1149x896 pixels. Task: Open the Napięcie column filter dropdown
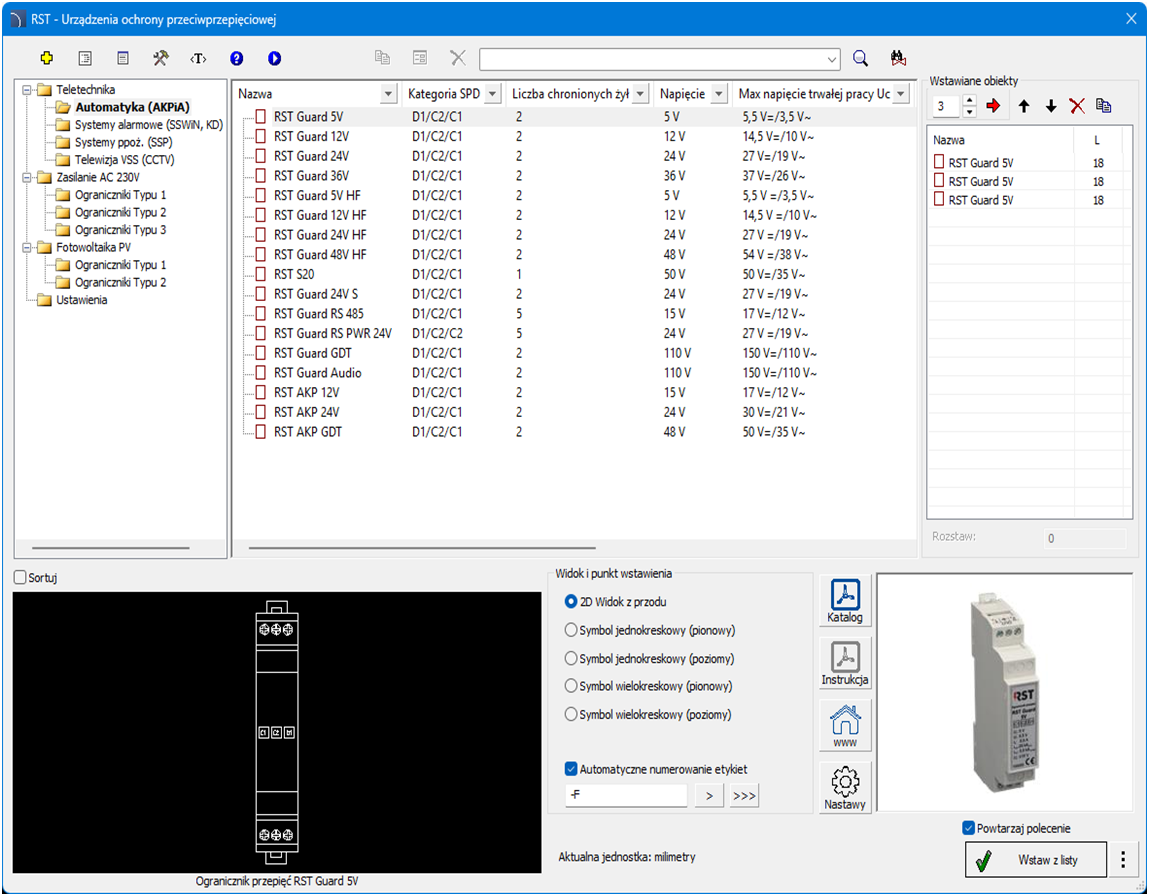pos(721,94)
